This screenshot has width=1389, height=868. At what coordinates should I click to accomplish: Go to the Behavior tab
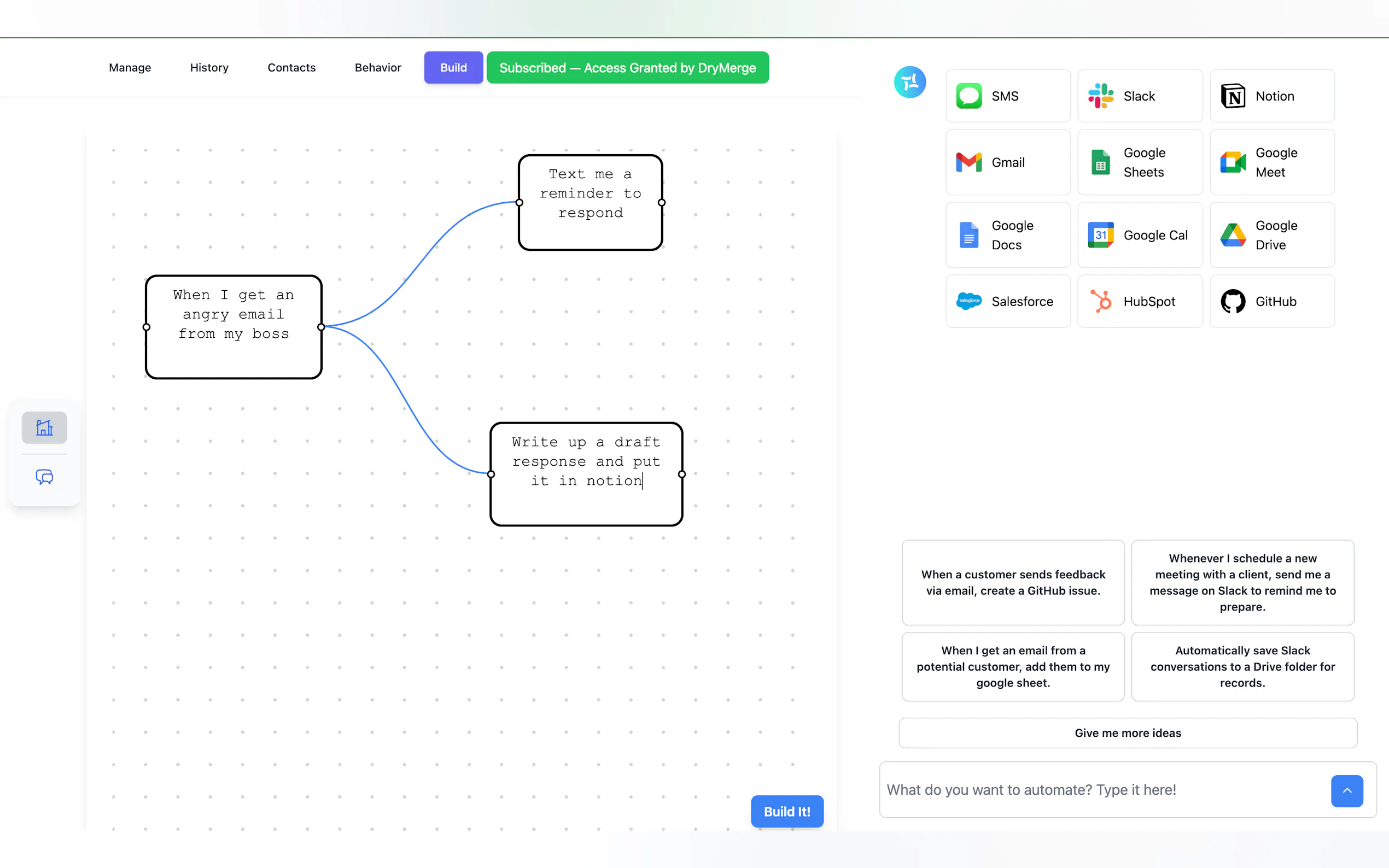378,68
